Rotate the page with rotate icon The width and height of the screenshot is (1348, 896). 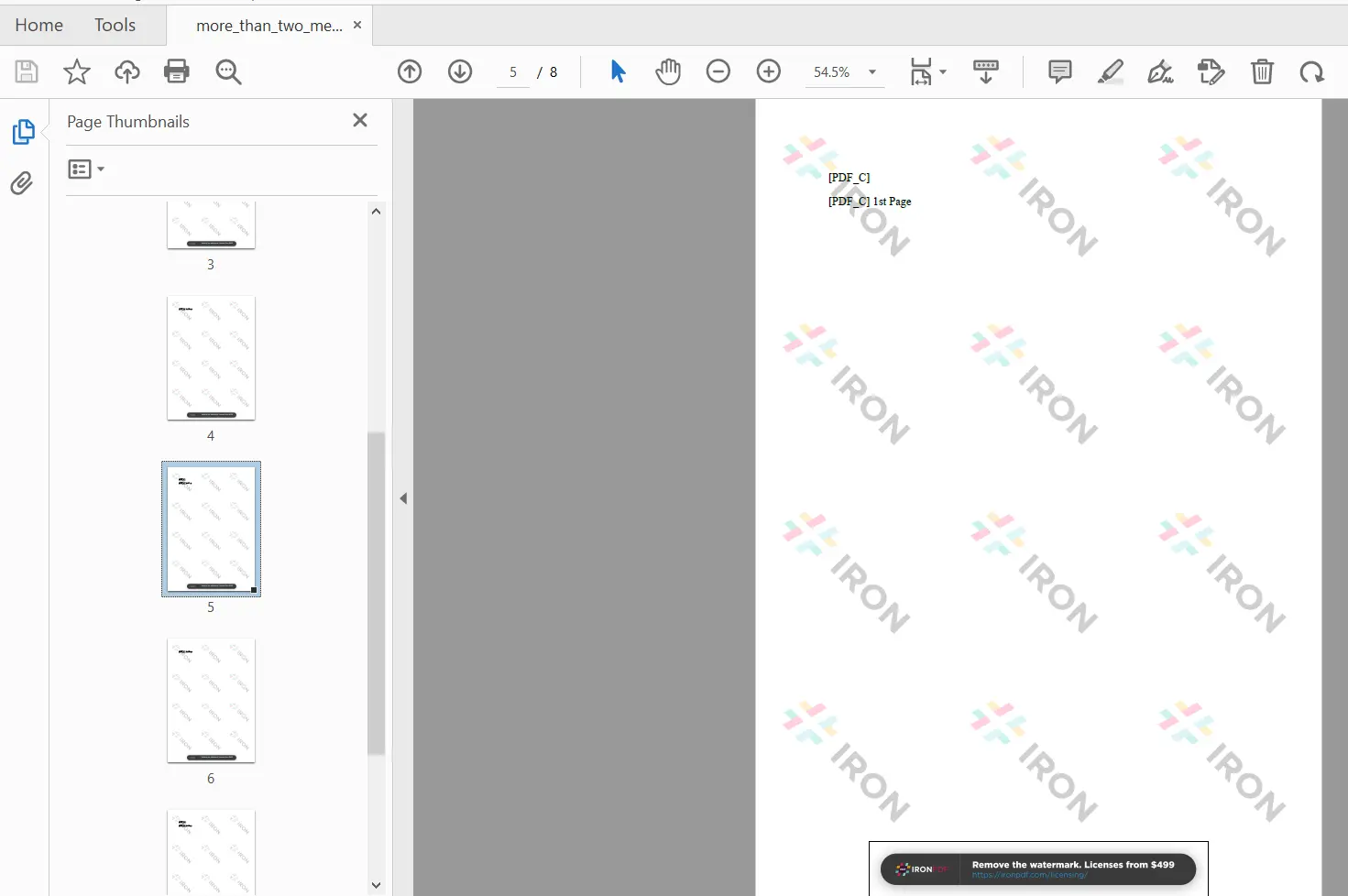(x=1312, y=71)
